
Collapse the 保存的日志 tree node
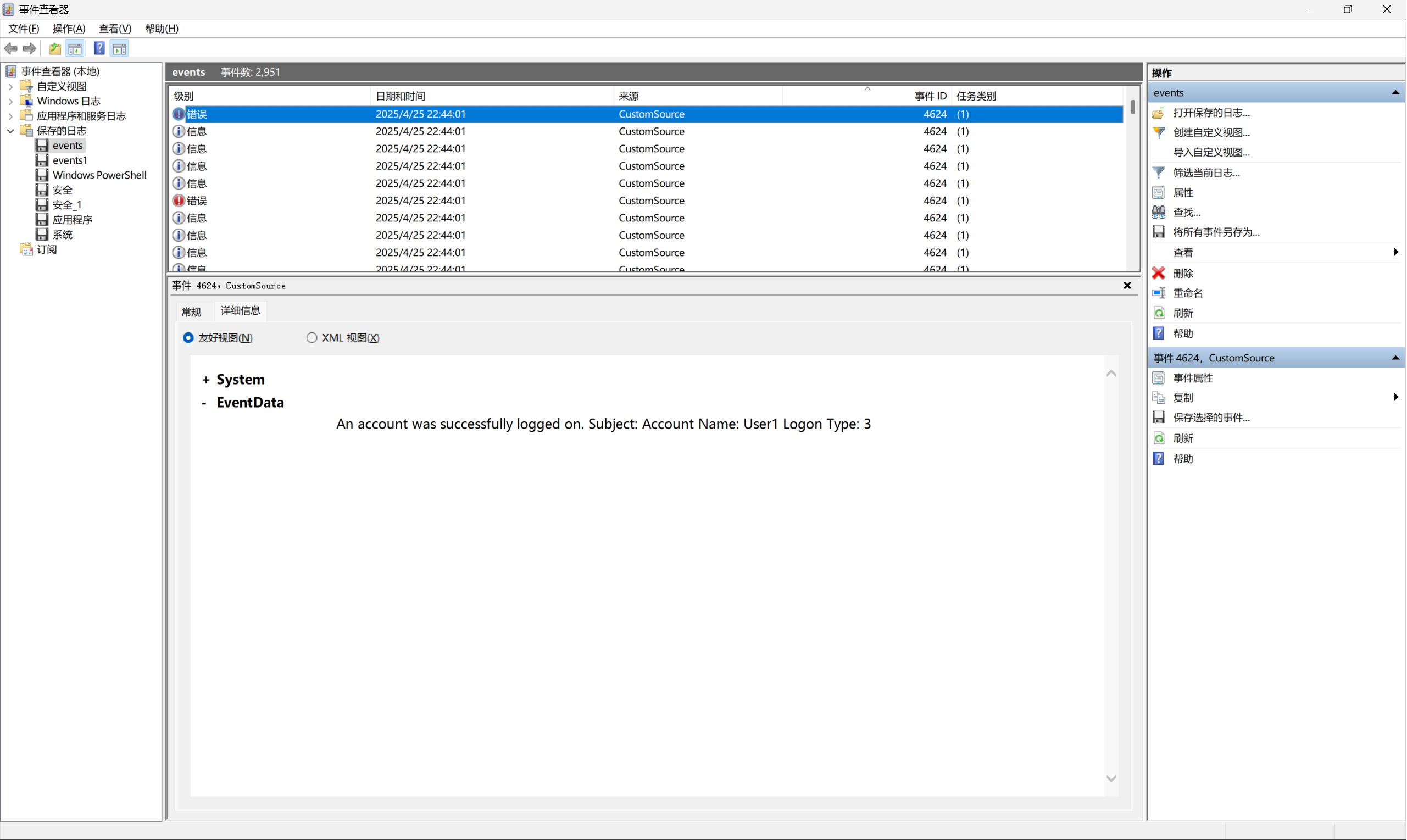(x=10, y=131)
